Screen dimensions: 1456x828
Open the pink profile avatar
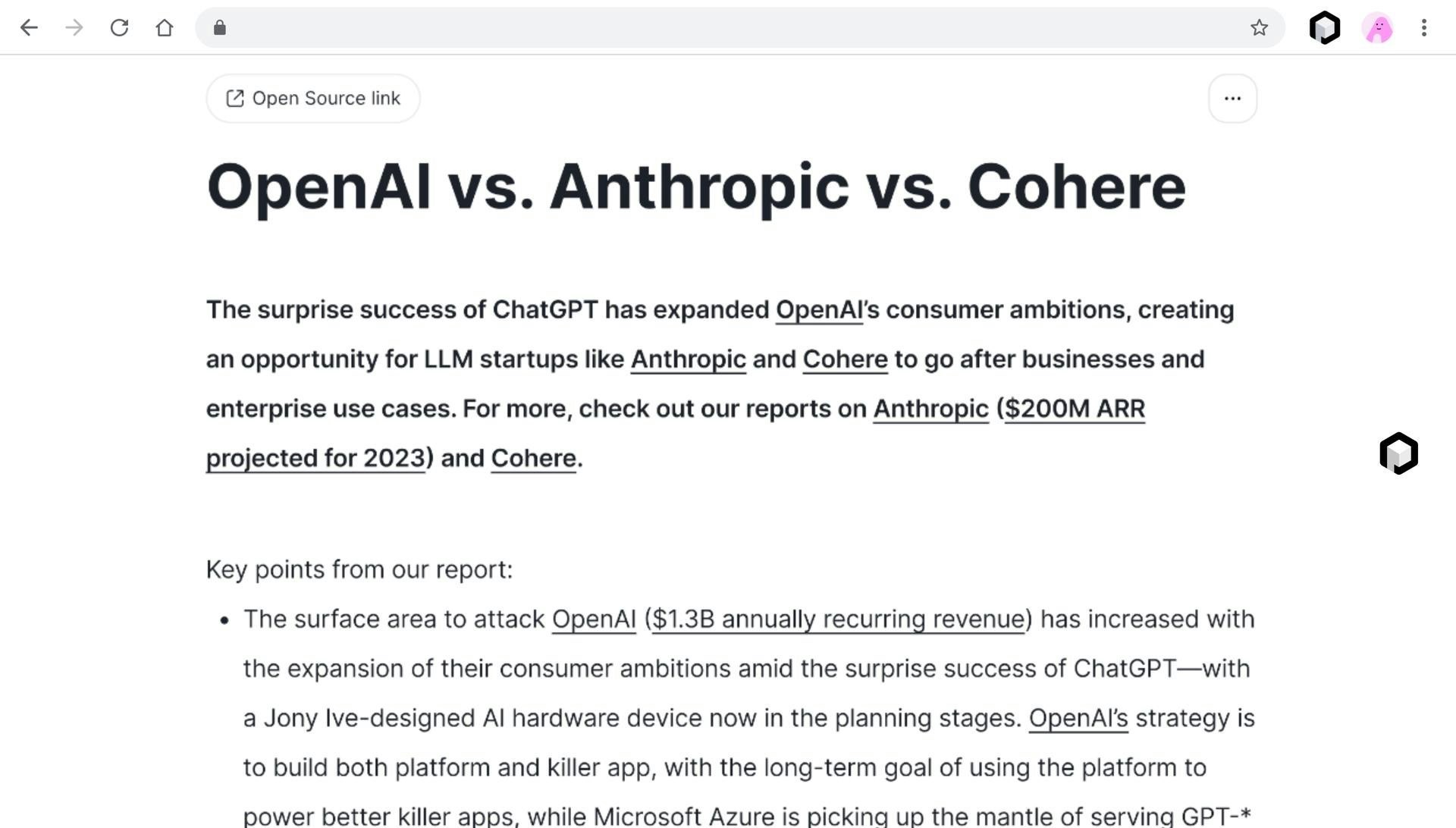pos(1378,28)
